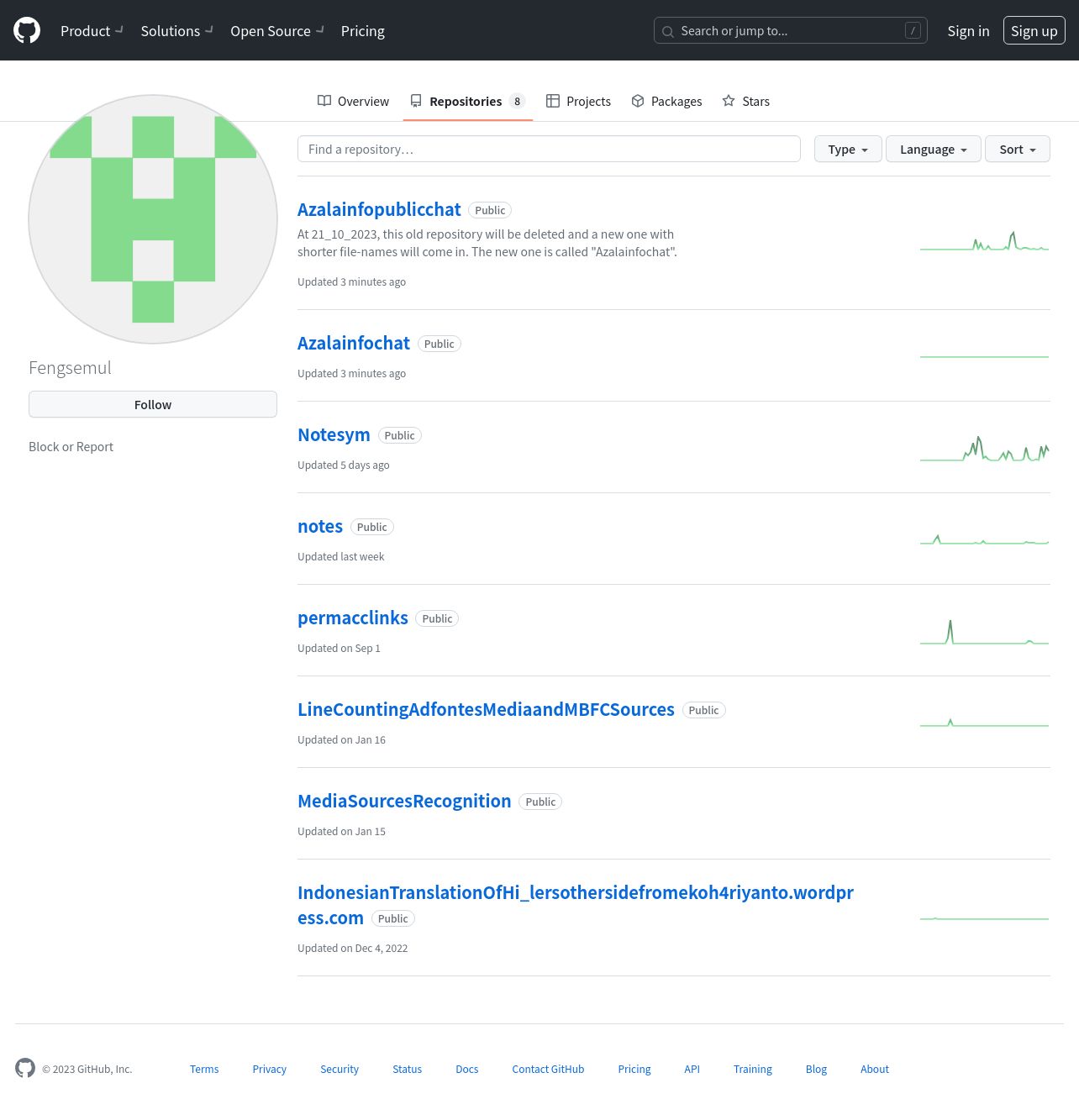Open the Language filter dropdown

pyautogui.click(x=934, y=149)
